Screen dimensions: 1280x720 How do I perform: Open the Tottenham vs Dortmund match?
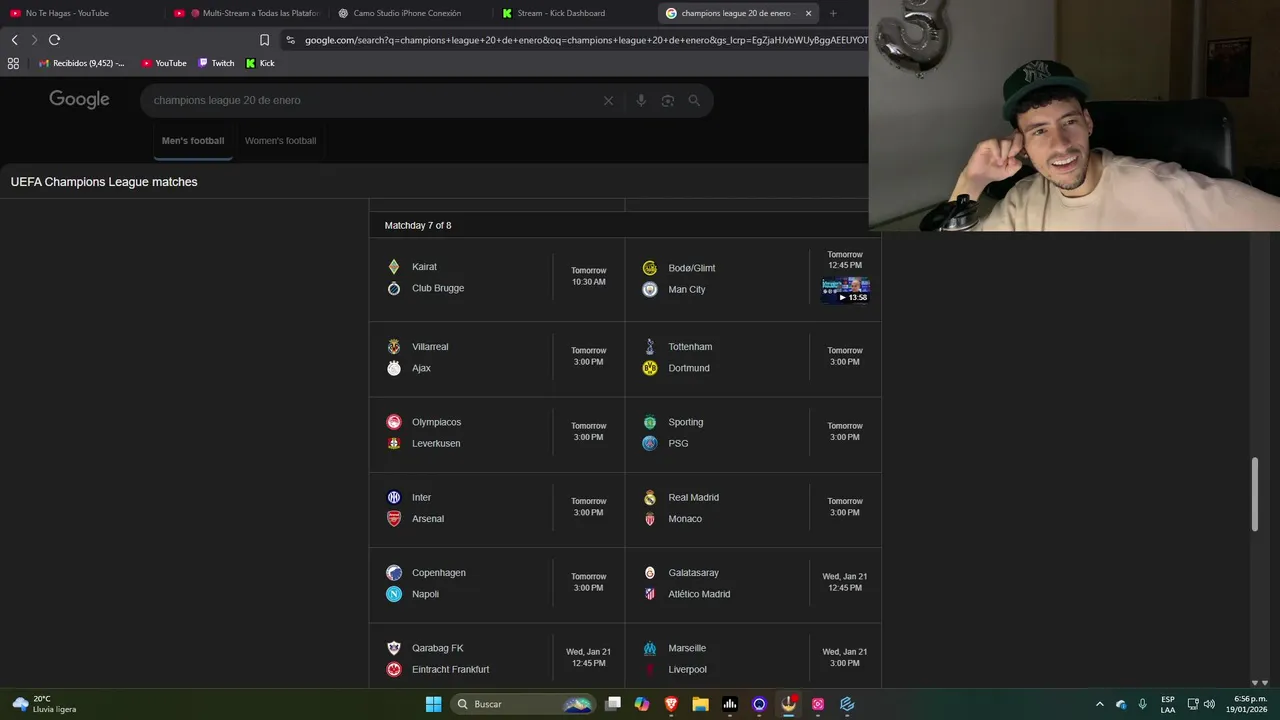[753, 357]
